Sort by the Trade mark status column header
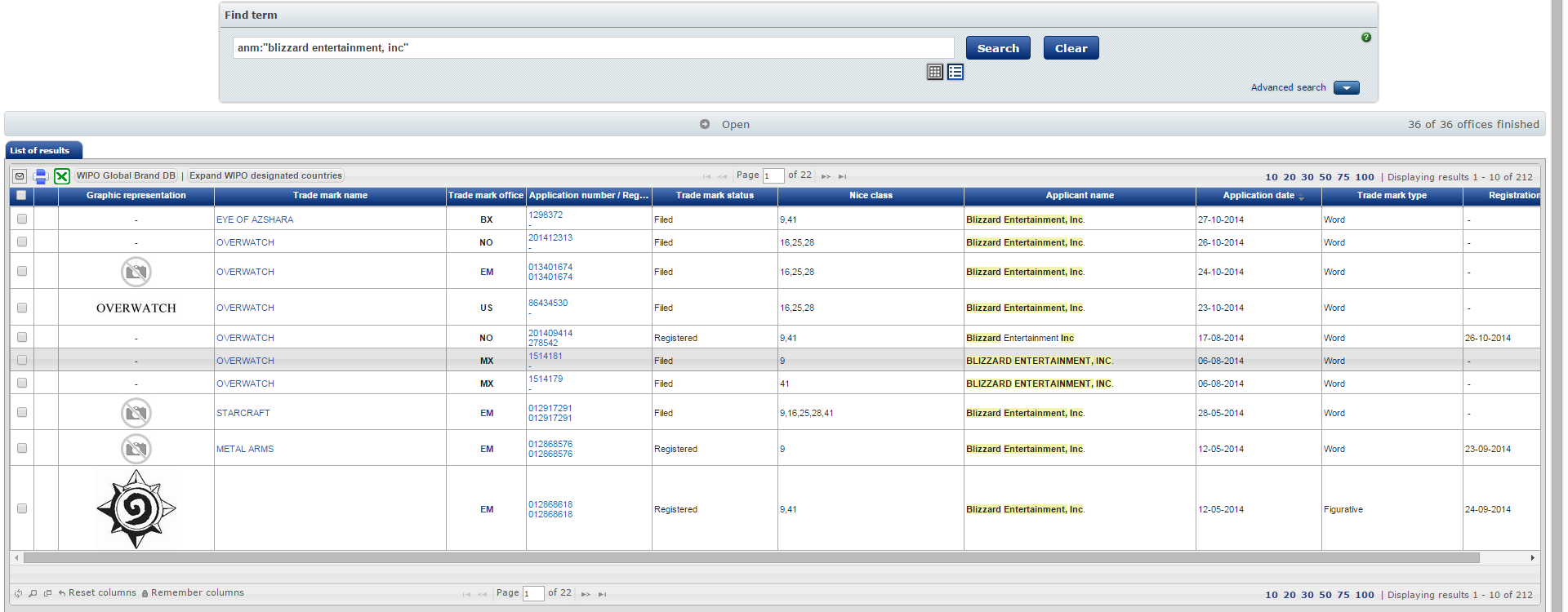 [715, 196]
